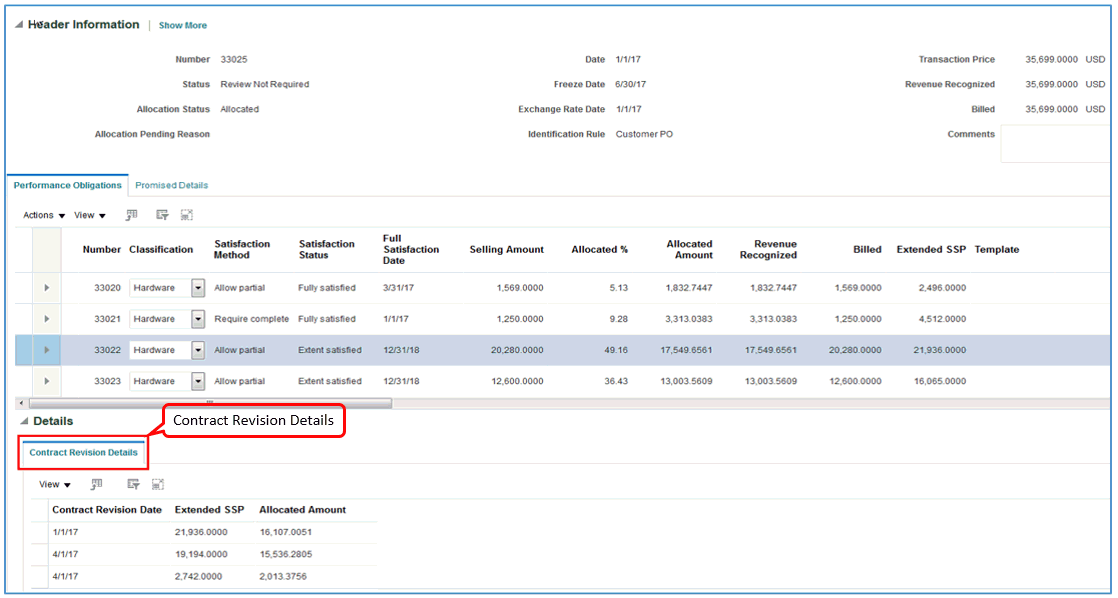Expand the row details for obligation 33020
Viewport: 1118px width, 598px height.
pyautogui.click(x=47, y=287)
